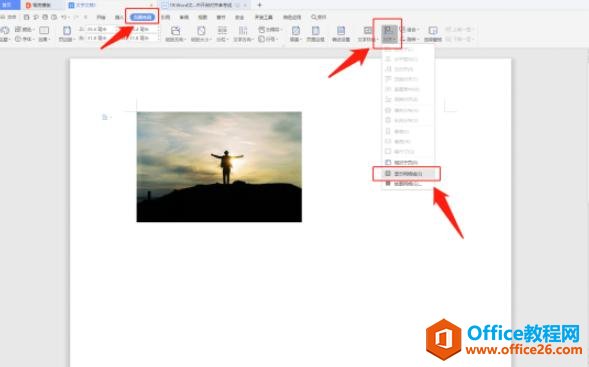Open a new tab with plus button
This screenshot has height=367, width=589.
[x=259, y=5]
